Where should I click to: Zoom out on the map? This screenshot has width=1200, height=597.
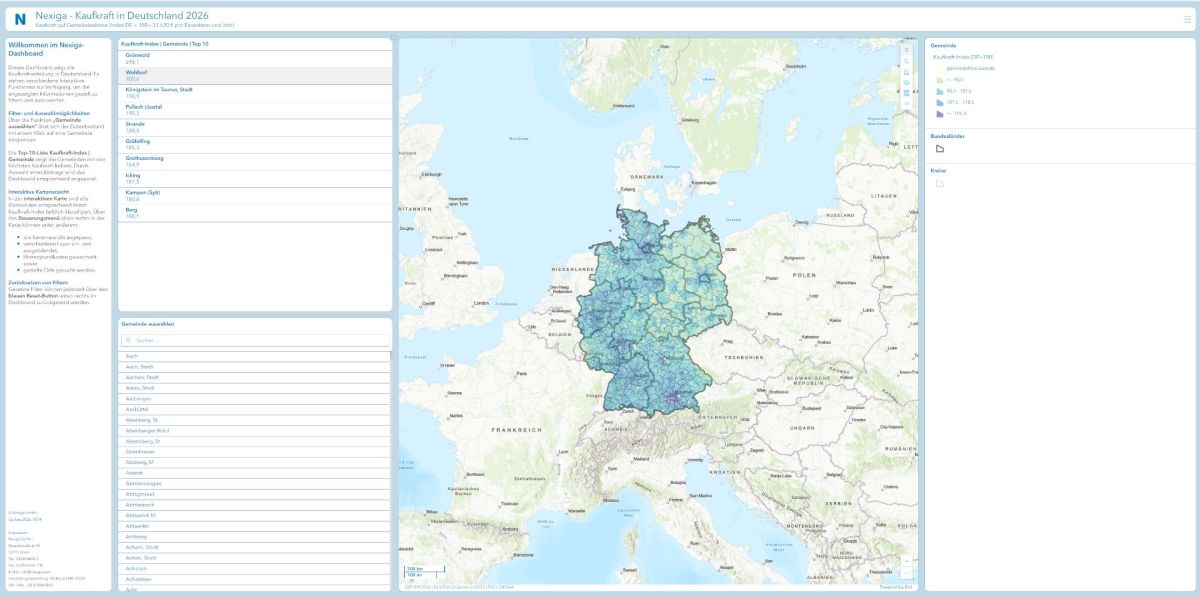906,572
